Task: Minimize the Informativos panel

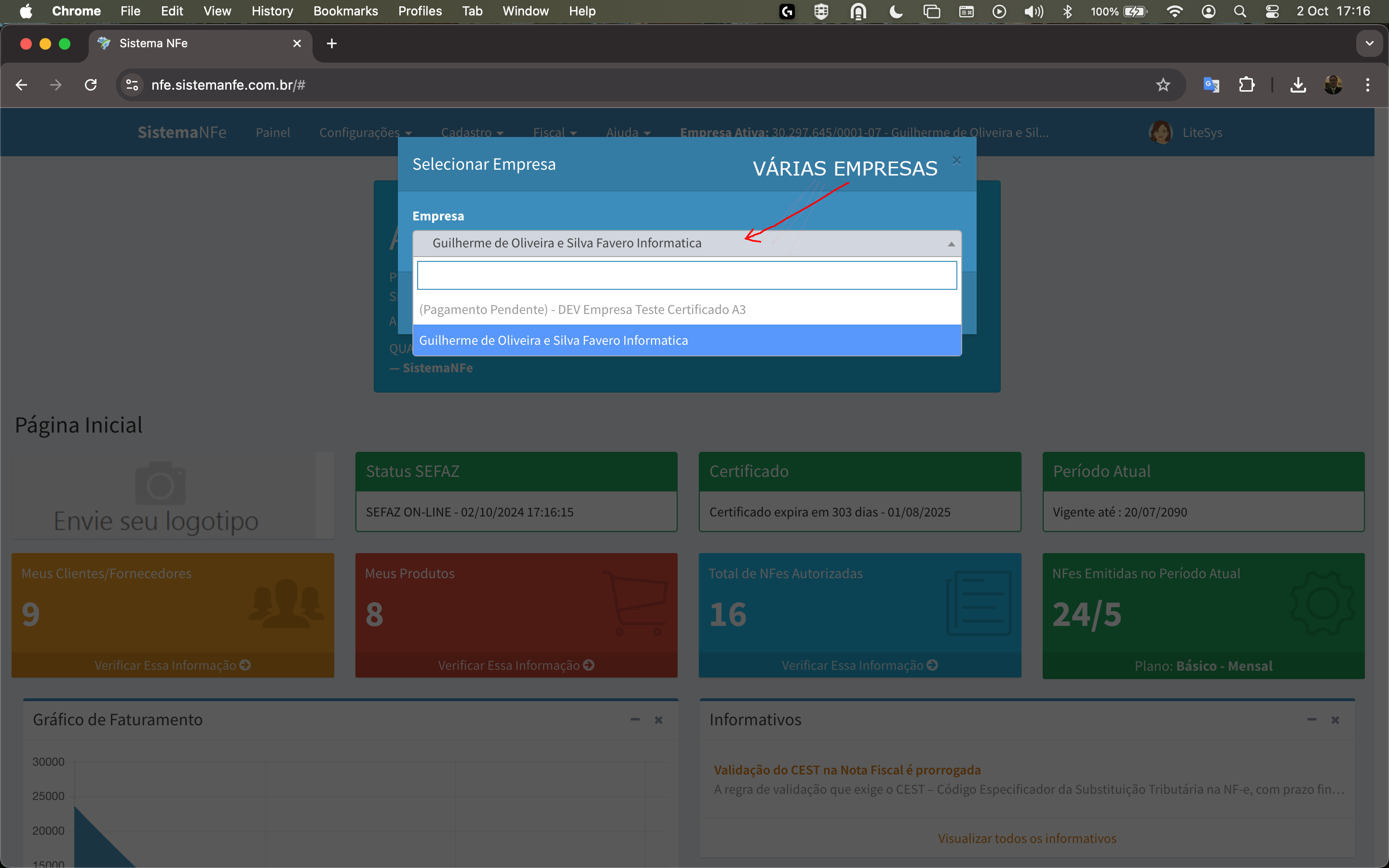Action: point(1311,720)
